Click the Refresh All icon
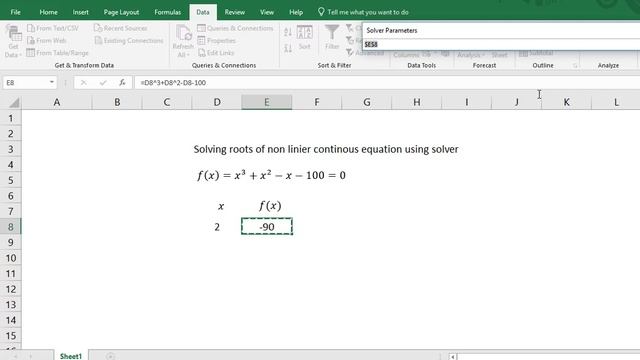Viewport: 640px width, 360px height. pos(182,41)
